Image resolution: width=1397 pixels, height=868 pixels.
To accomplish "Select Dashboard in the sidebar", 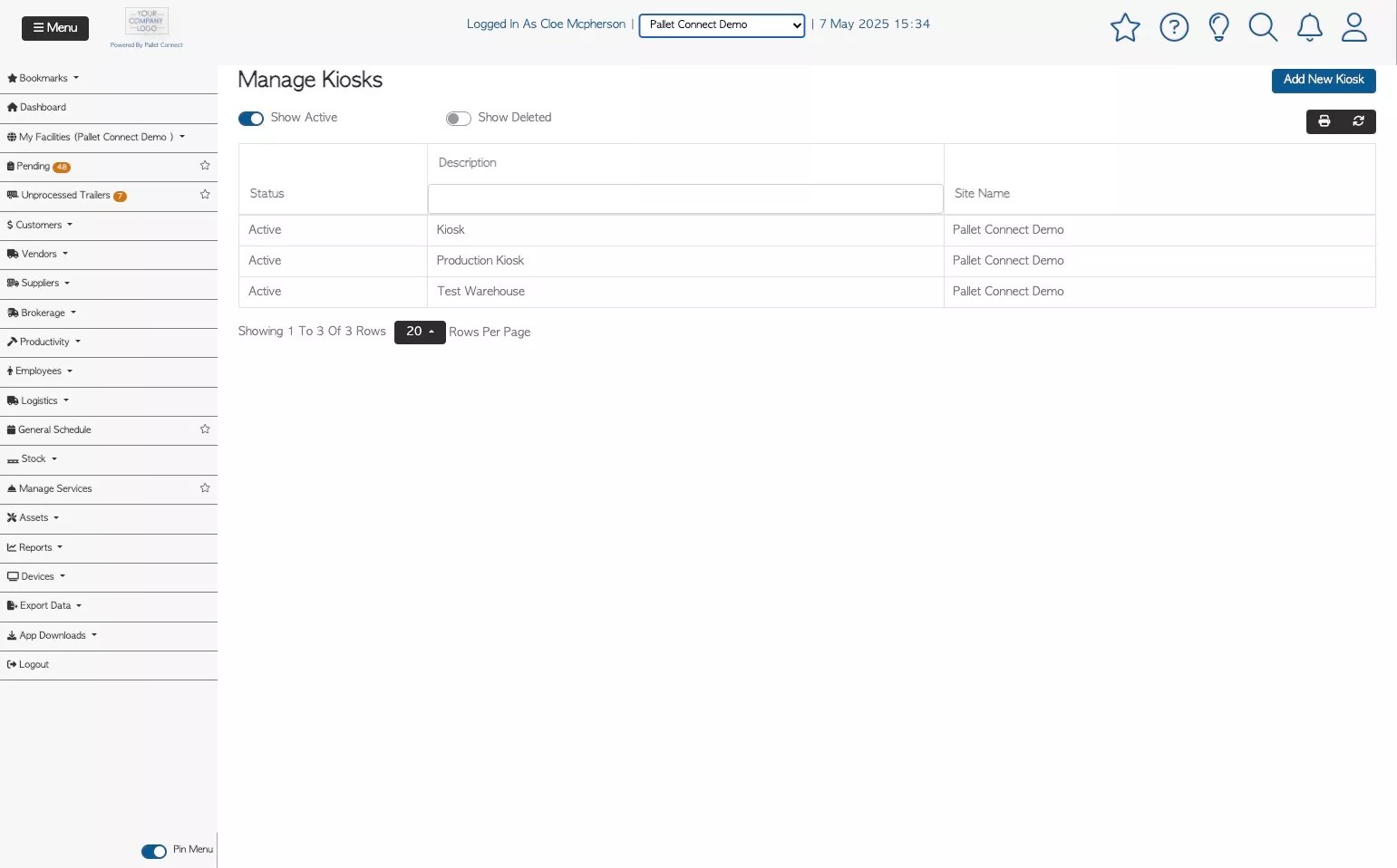I will point(43,107).
